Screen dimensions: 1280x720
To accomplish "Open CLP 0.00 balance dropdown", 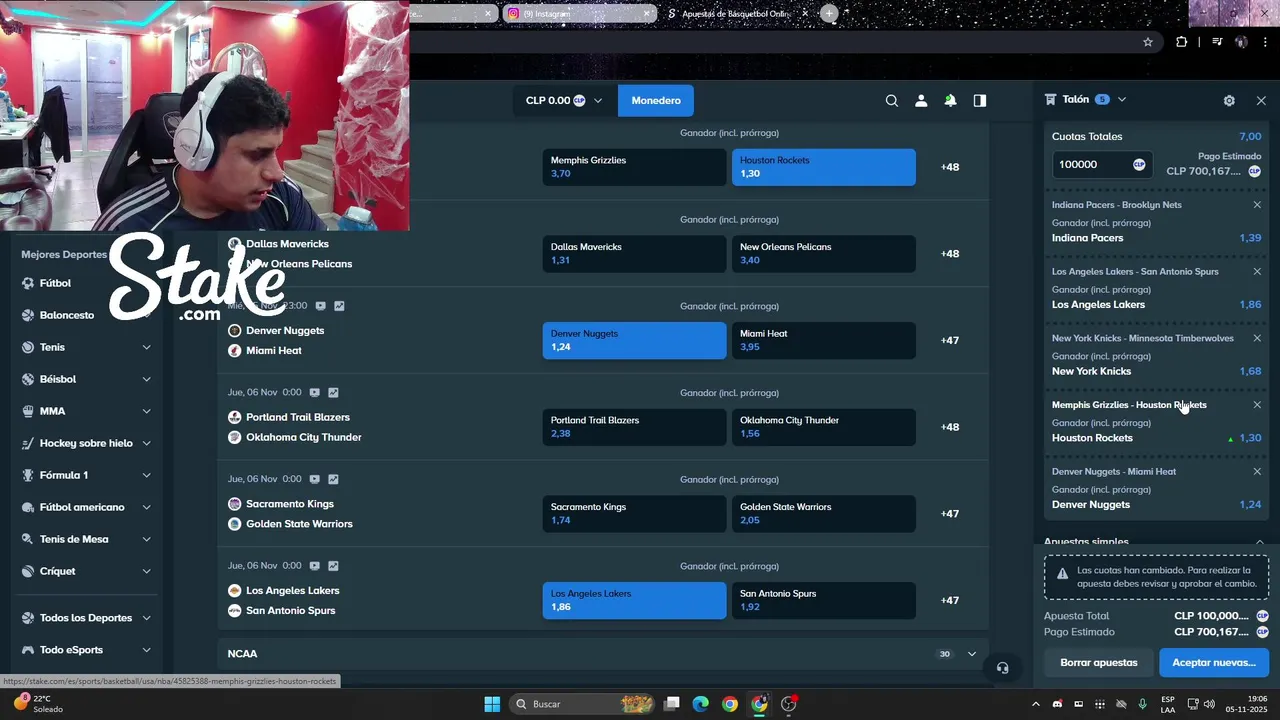I will click(565, 100).
